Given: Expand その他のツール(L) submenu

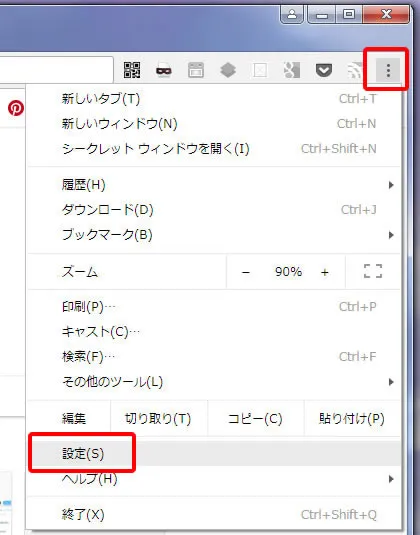Looking at the screenshot, I should [214, 382].
